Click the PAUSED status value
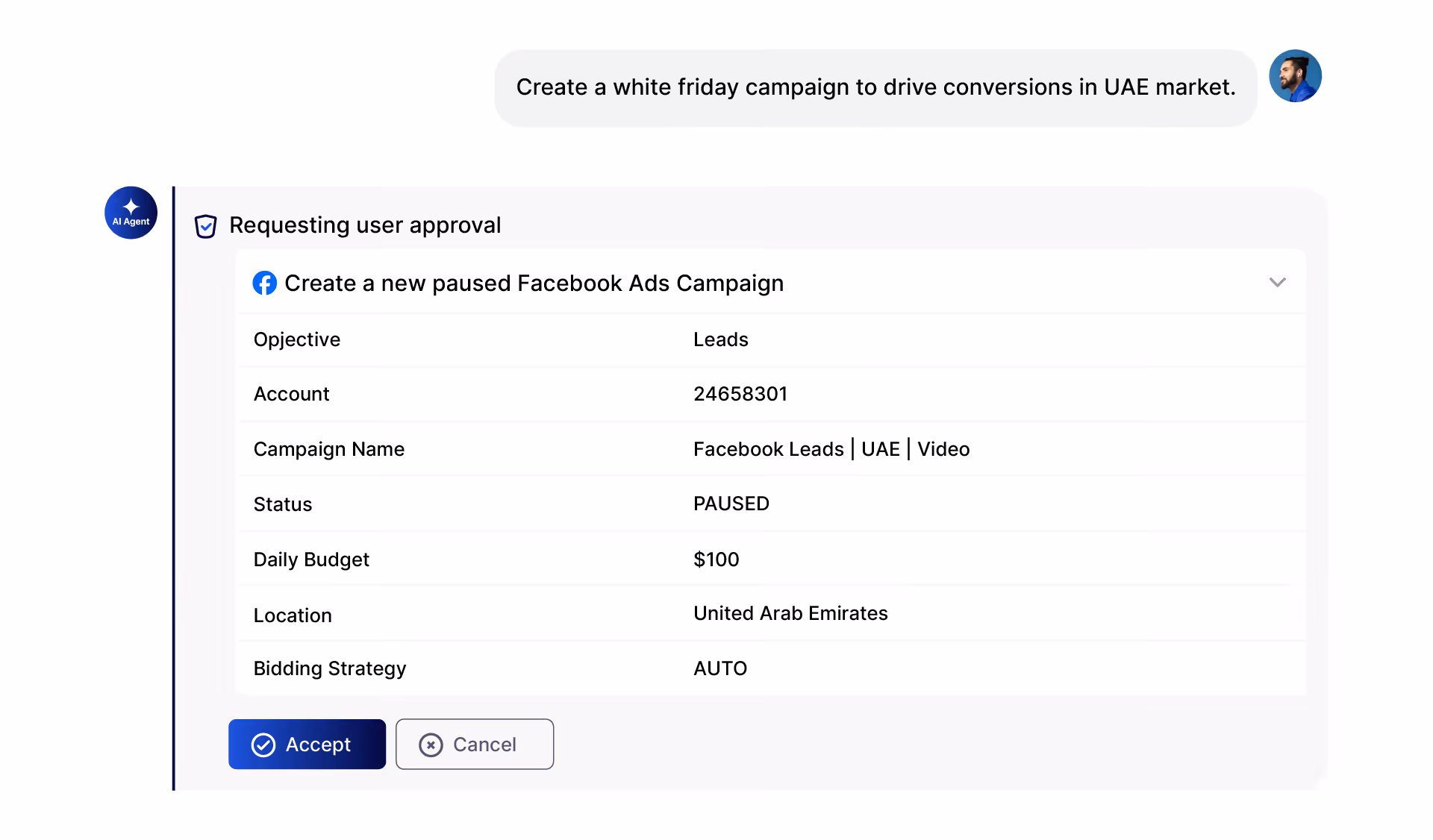The width and height of the screenshot is (1433, 840). coord(731,504)
